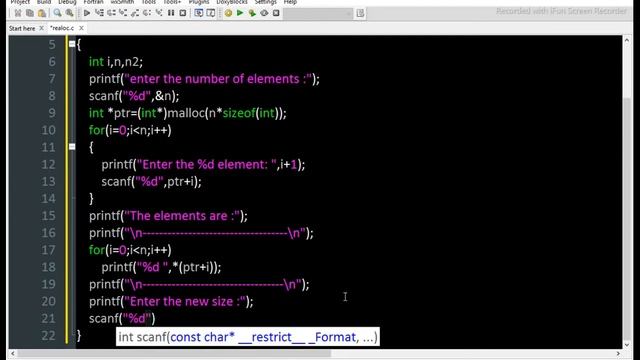Open the Various info debug icon
The width and height of the screenshot is (640, 360).
(x=211, y=13)
